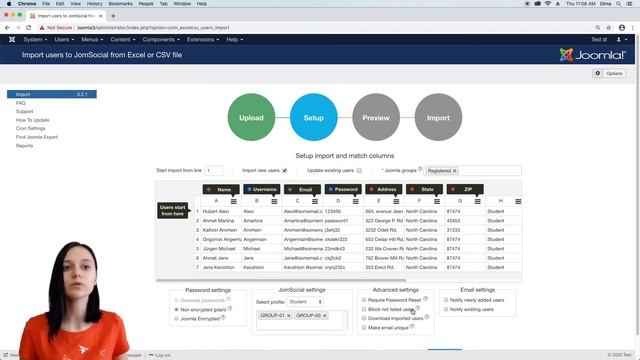Open the FAQ sidebar link
This screenshot has width=640, height=360.
click(x=20, y=103)
